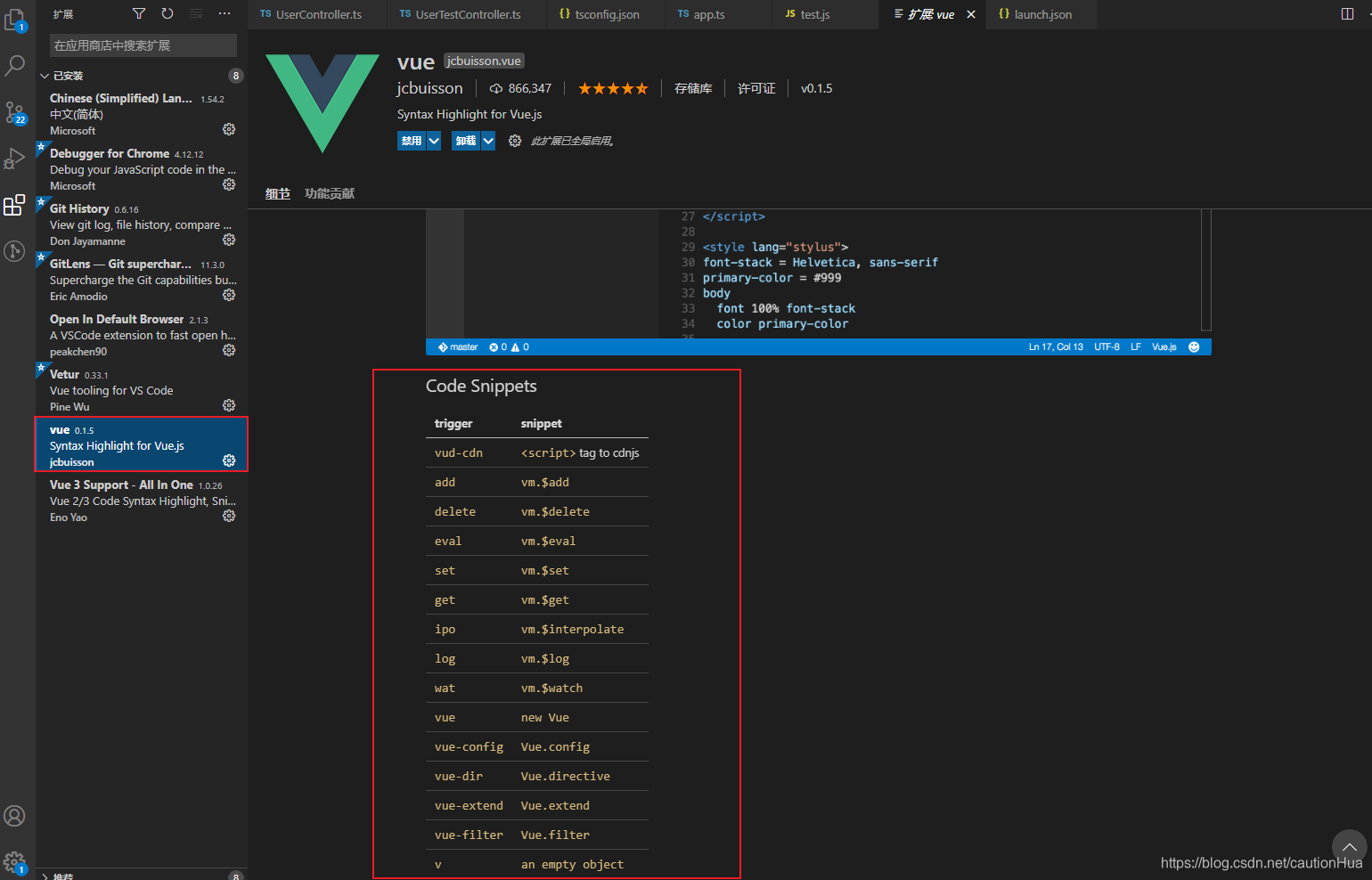The image size is (1372, 880).
Task: Open the uninstall button dropdown arrow
Action: 488,141
